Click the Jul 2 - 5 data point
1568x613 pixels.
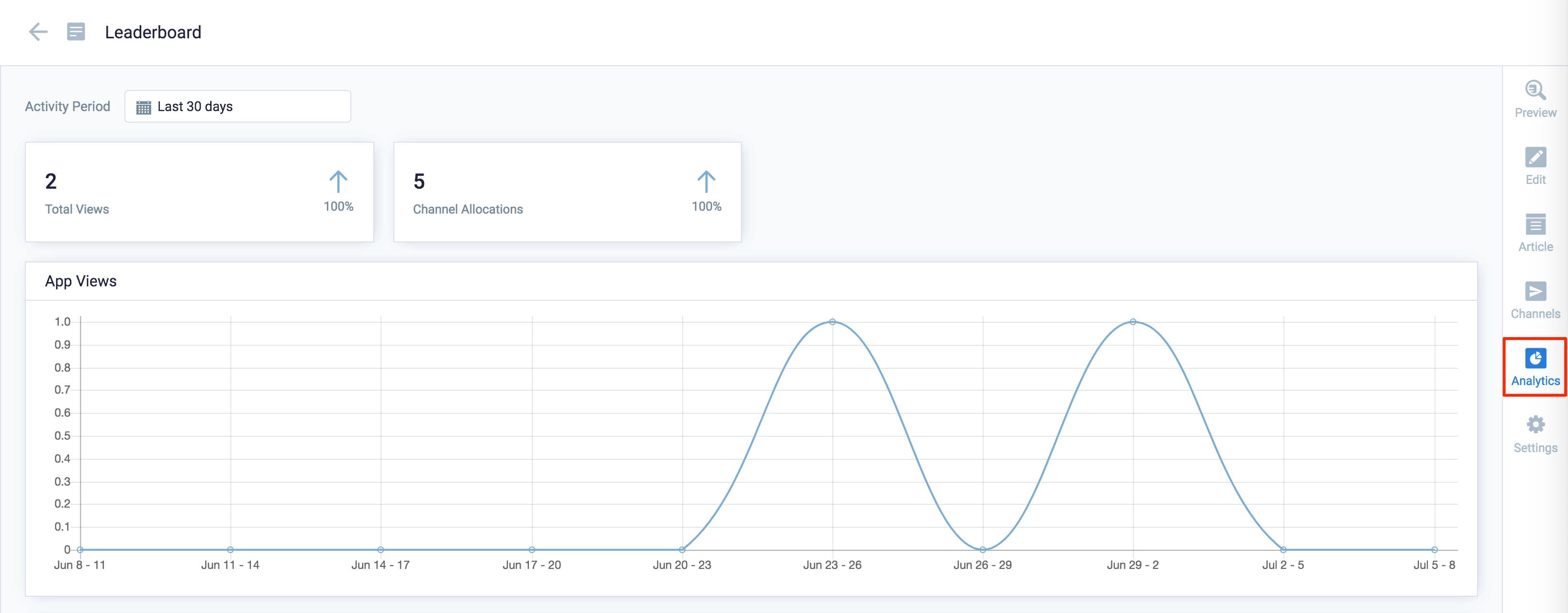[1283, 550]
